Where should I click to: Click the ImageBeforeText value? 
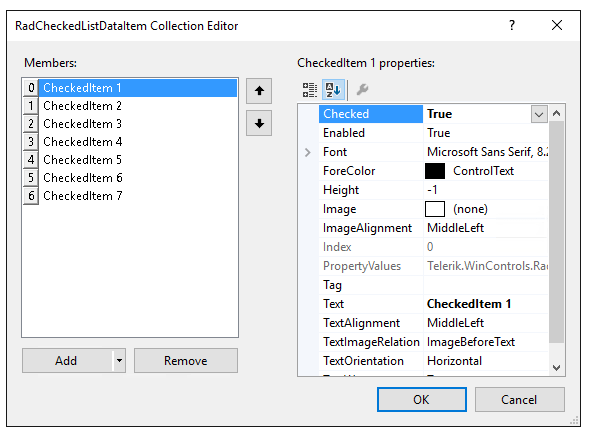coord(471,342)
